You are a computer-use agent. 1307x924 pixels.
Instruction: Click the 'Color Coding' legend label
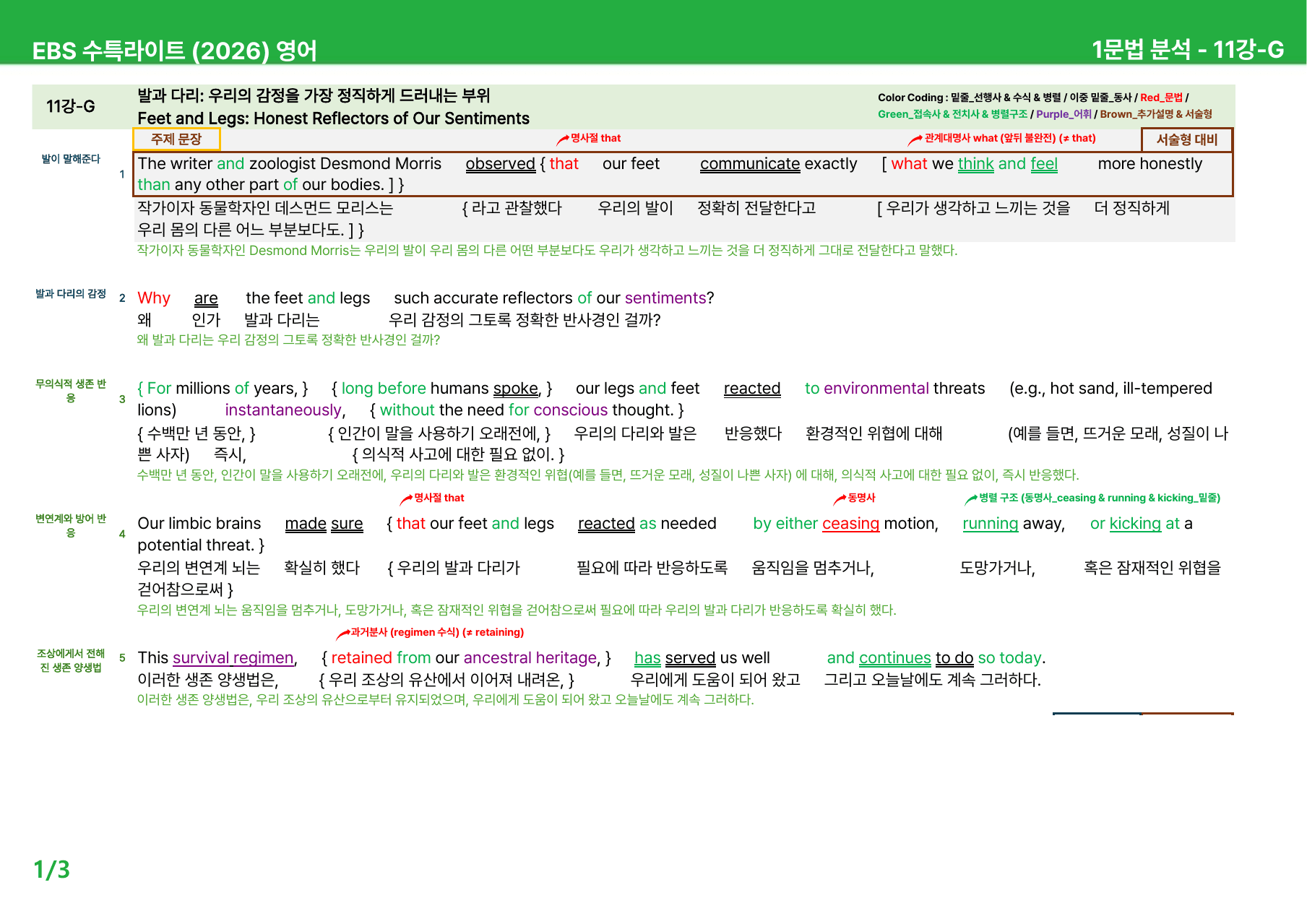910,98
